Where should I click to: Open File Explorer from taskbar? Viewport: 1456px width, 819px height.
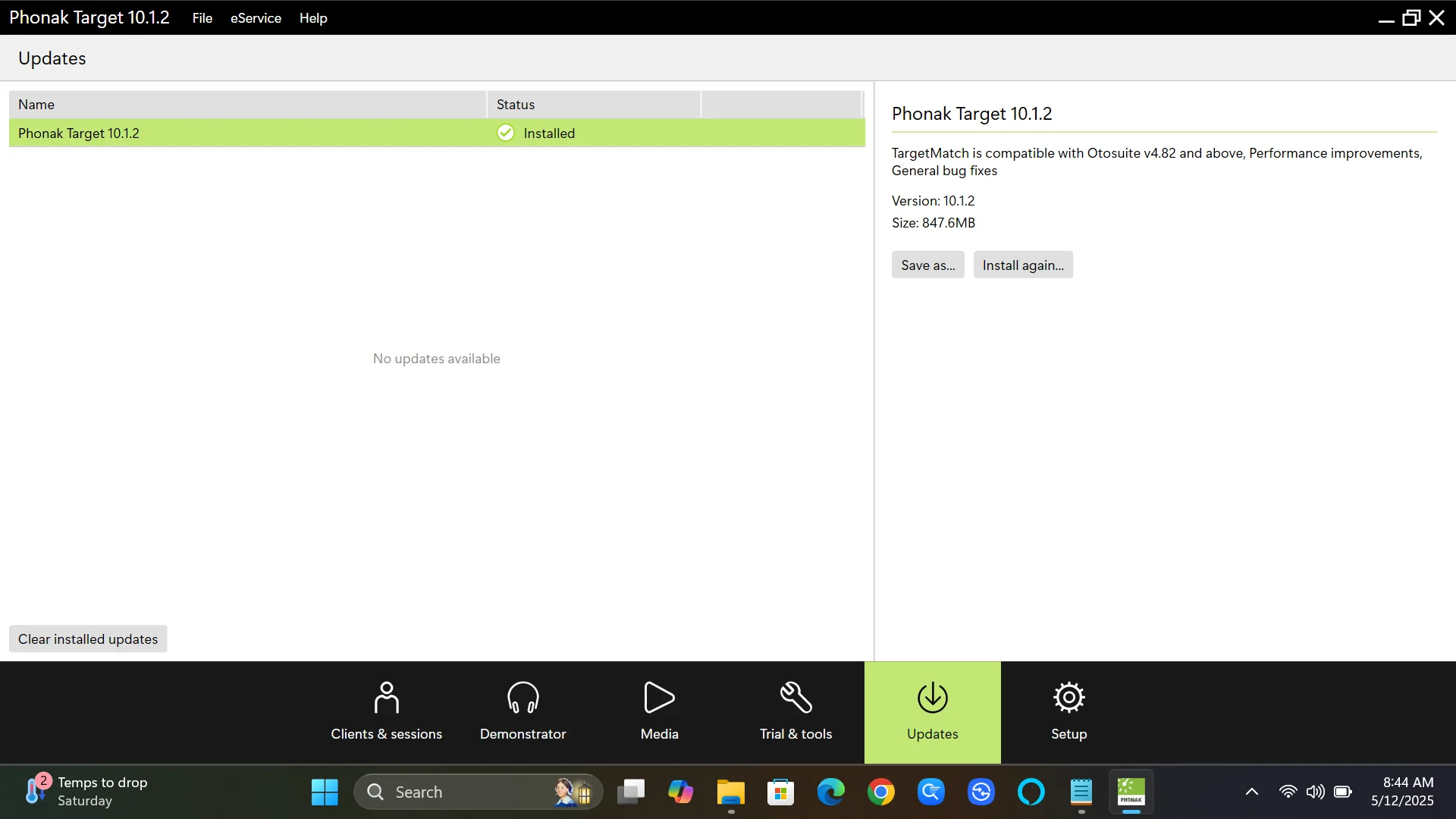click(730, 792)
